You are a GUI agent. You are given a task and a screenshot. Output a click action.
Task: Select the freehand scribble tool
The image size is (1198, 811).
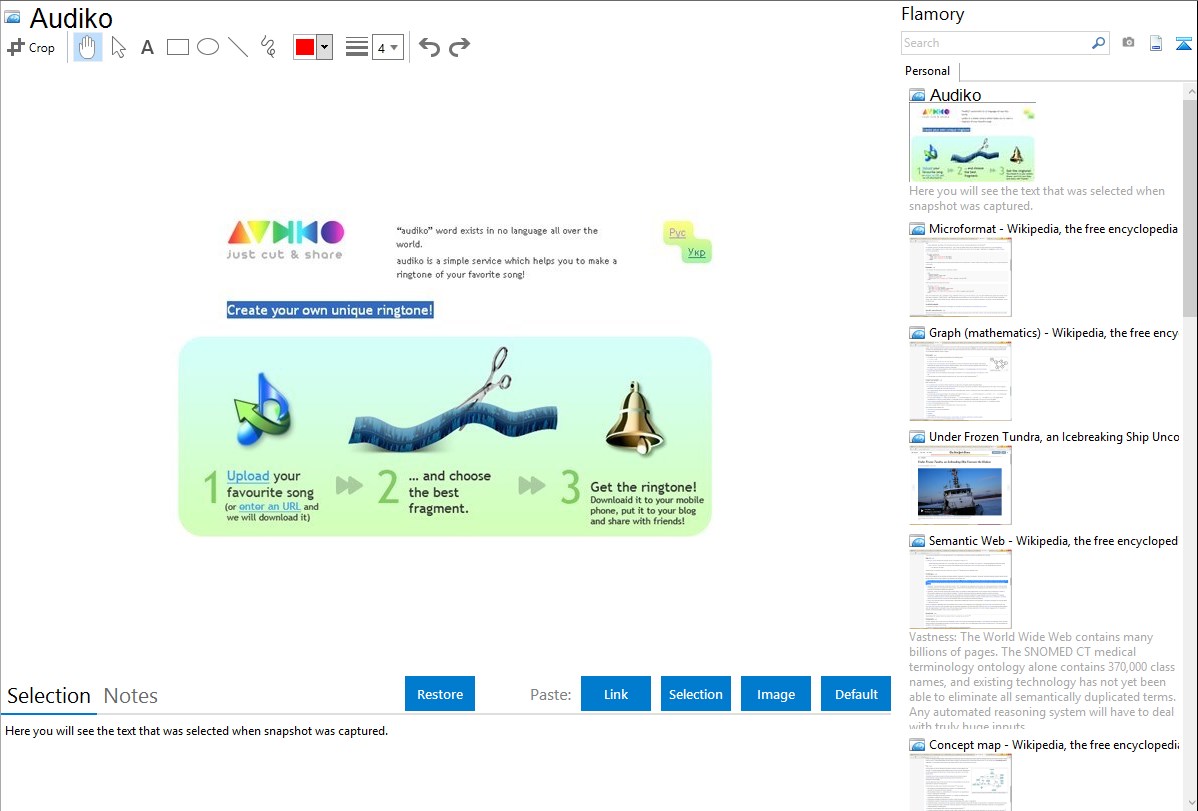268,47
